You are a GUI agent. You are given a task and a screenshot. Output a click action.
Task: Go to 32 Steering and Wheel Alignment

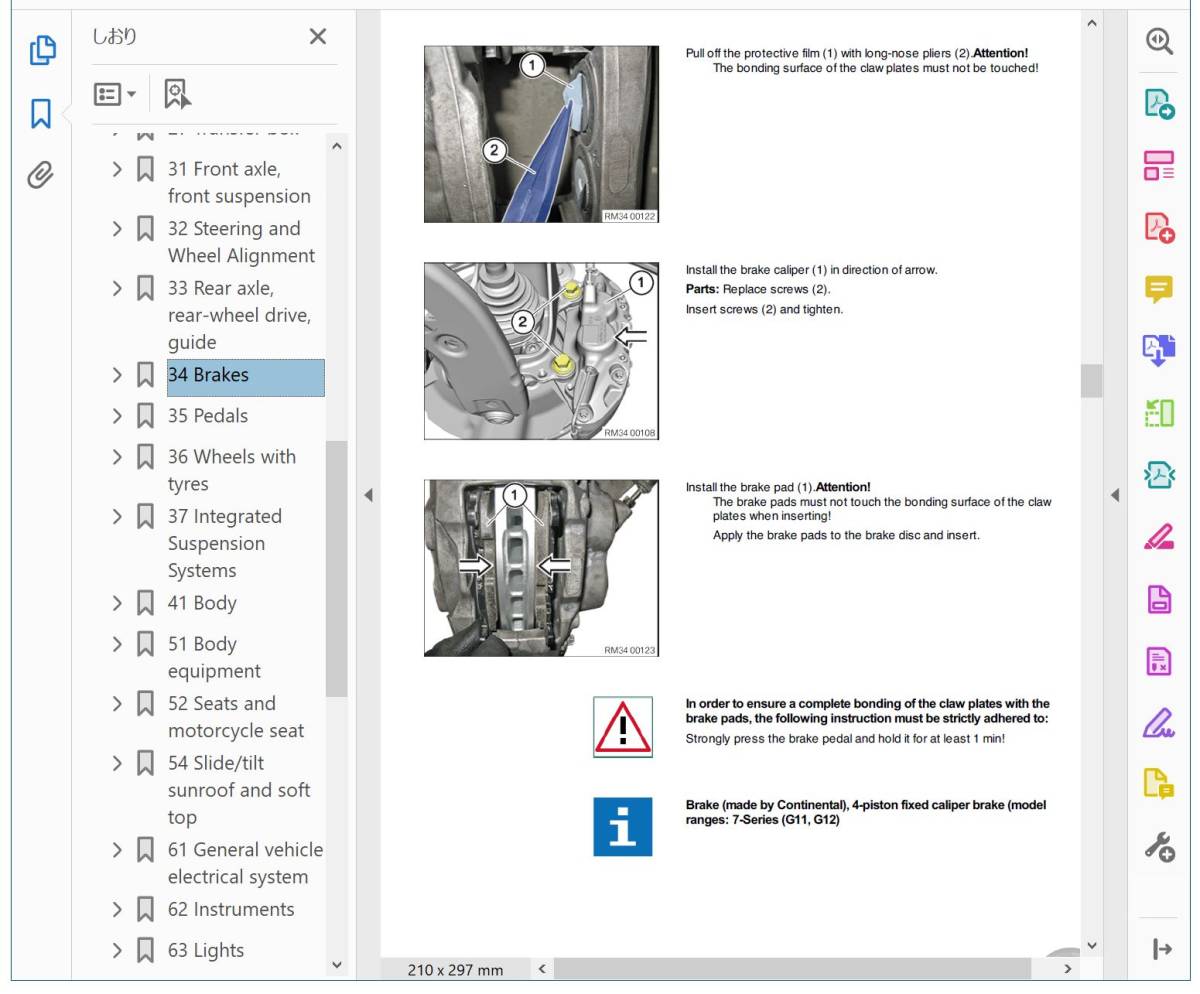click(x=241, y=242)
